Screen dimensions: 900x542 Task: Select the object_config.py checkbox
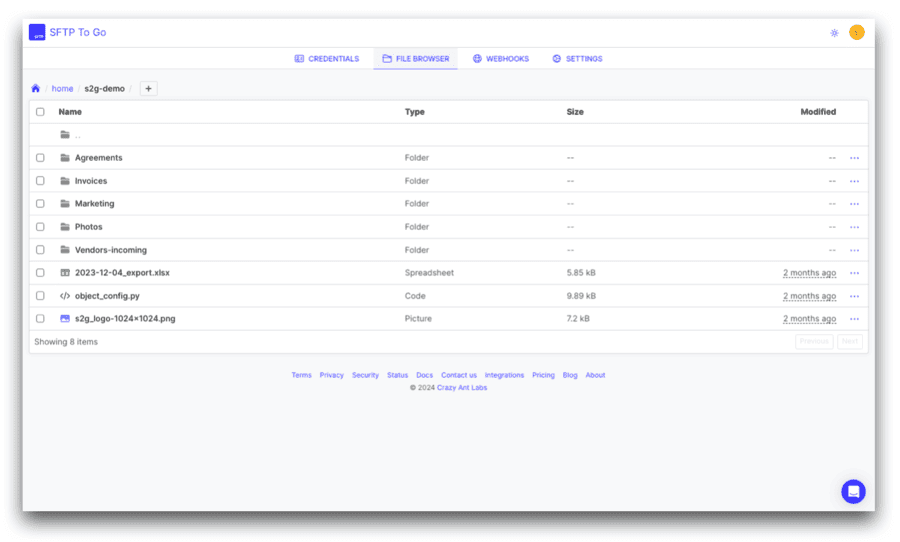click(40, 296)
